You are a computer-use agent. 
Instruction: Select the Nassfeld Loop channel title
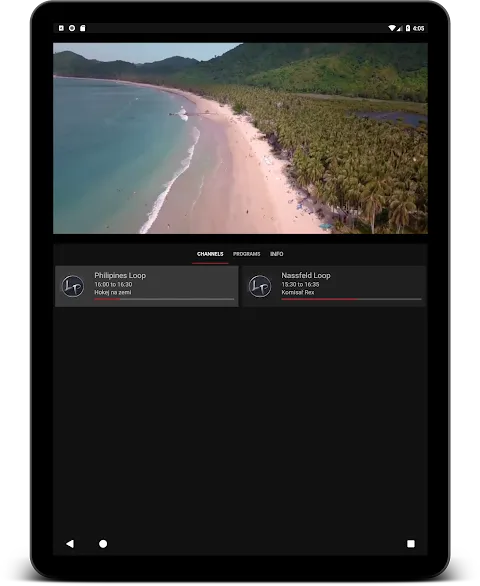[306, 275]
